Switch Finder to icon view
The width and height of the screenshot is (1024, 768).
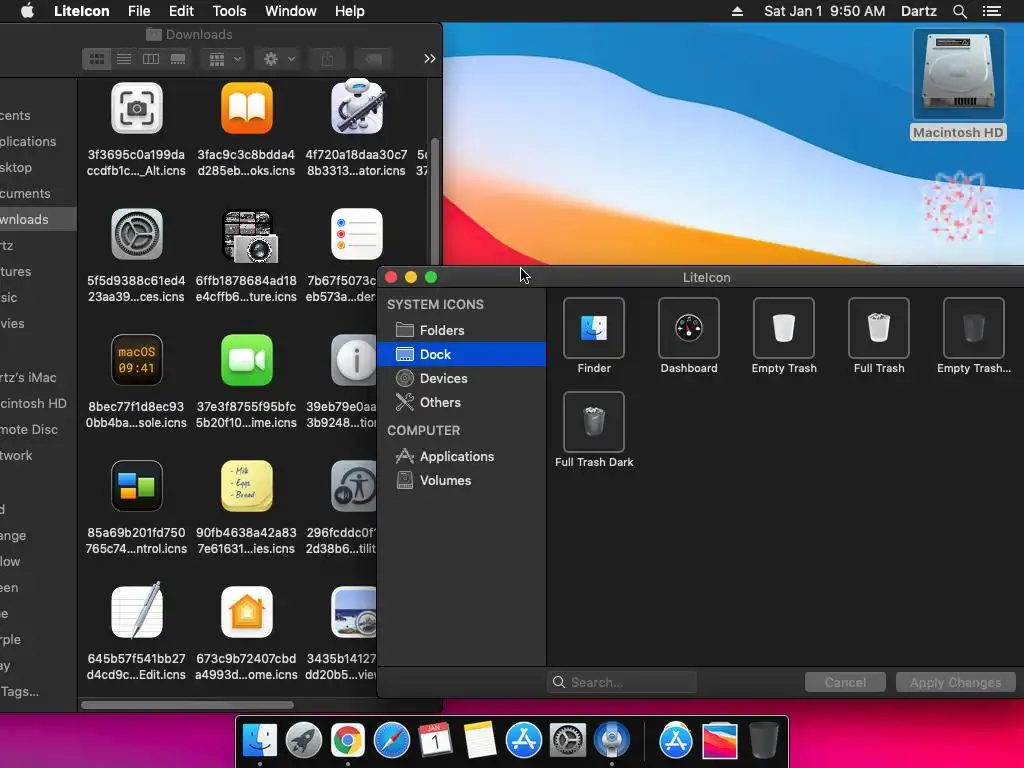tap(97, 59)
